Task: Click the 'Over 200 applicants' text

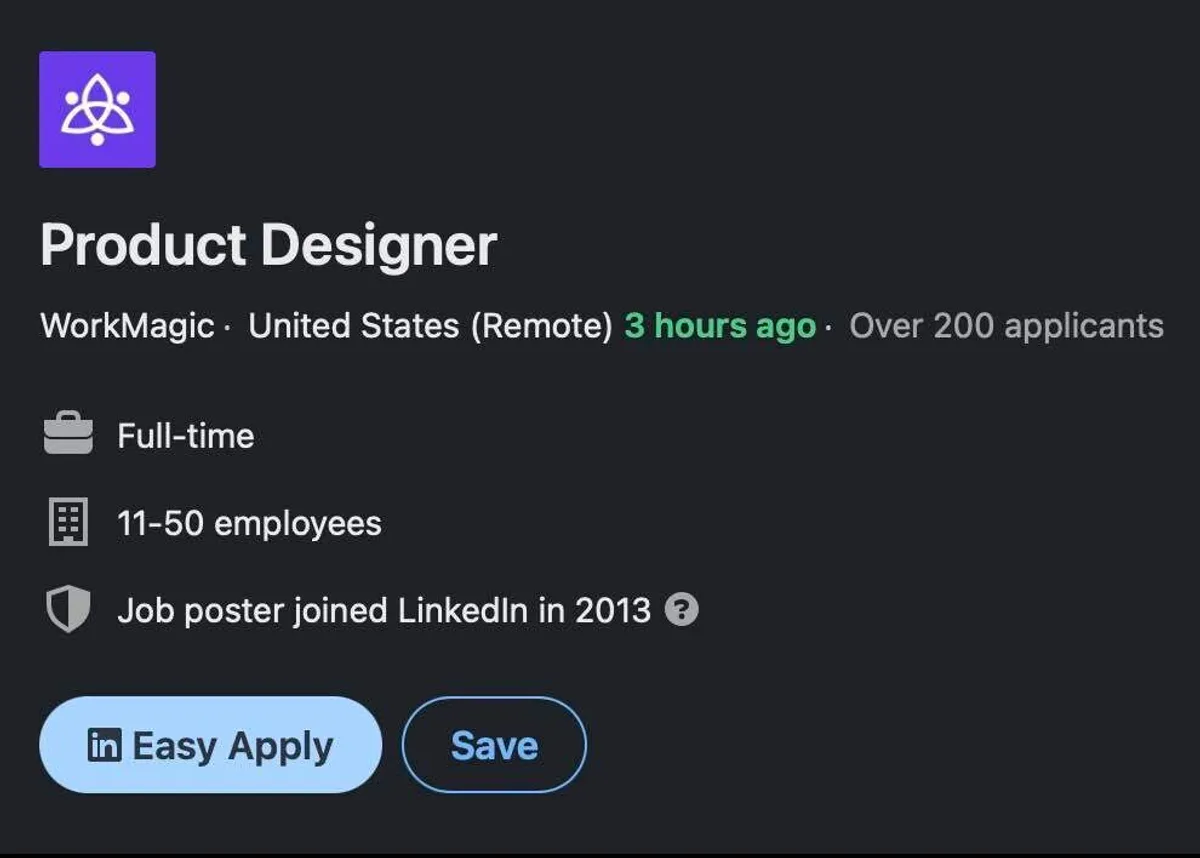Action: (x=1006, y=326)
